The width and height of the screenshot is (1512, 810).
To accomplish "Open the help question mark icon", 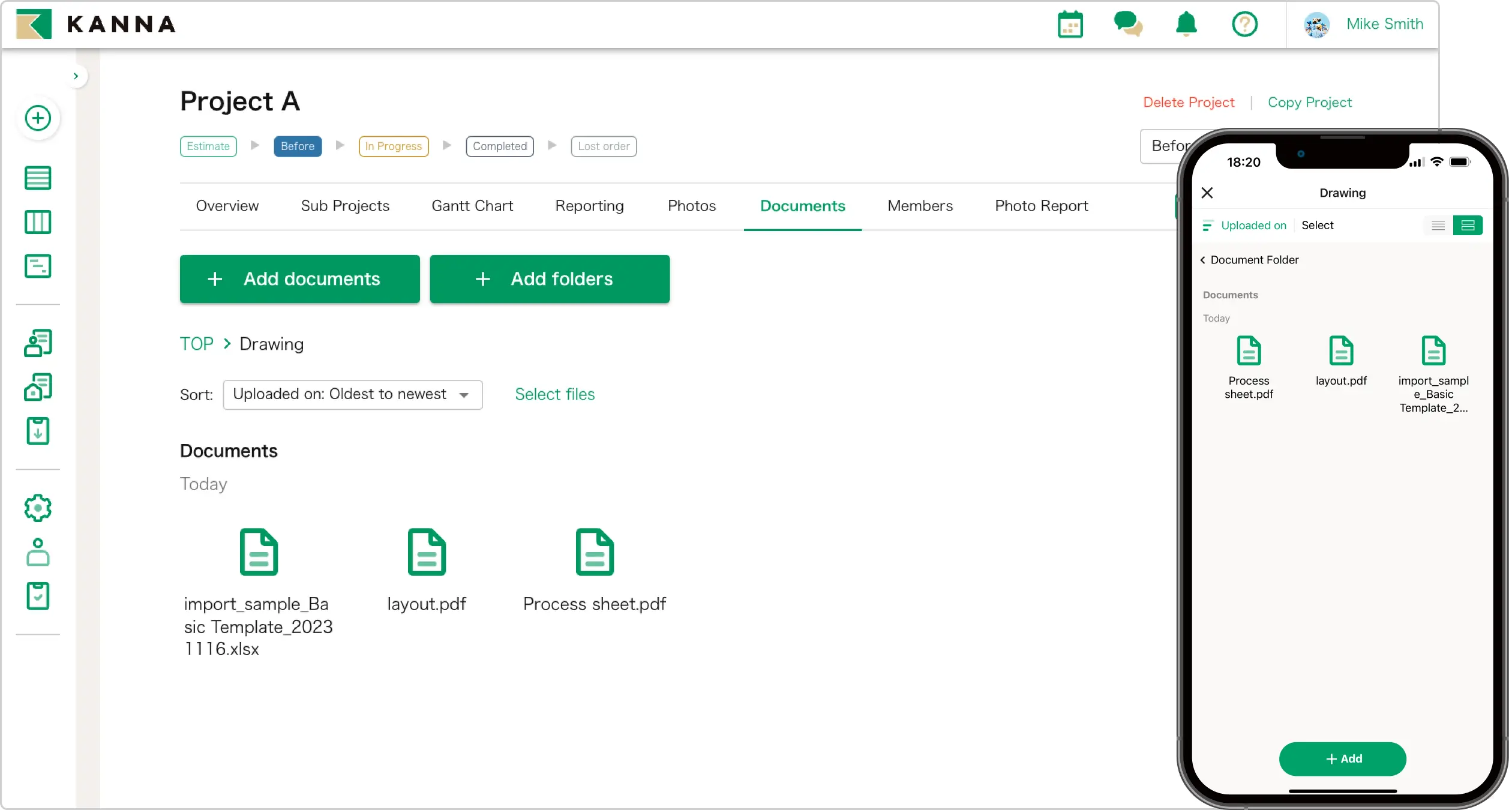I will click(x=1244, y=25).
